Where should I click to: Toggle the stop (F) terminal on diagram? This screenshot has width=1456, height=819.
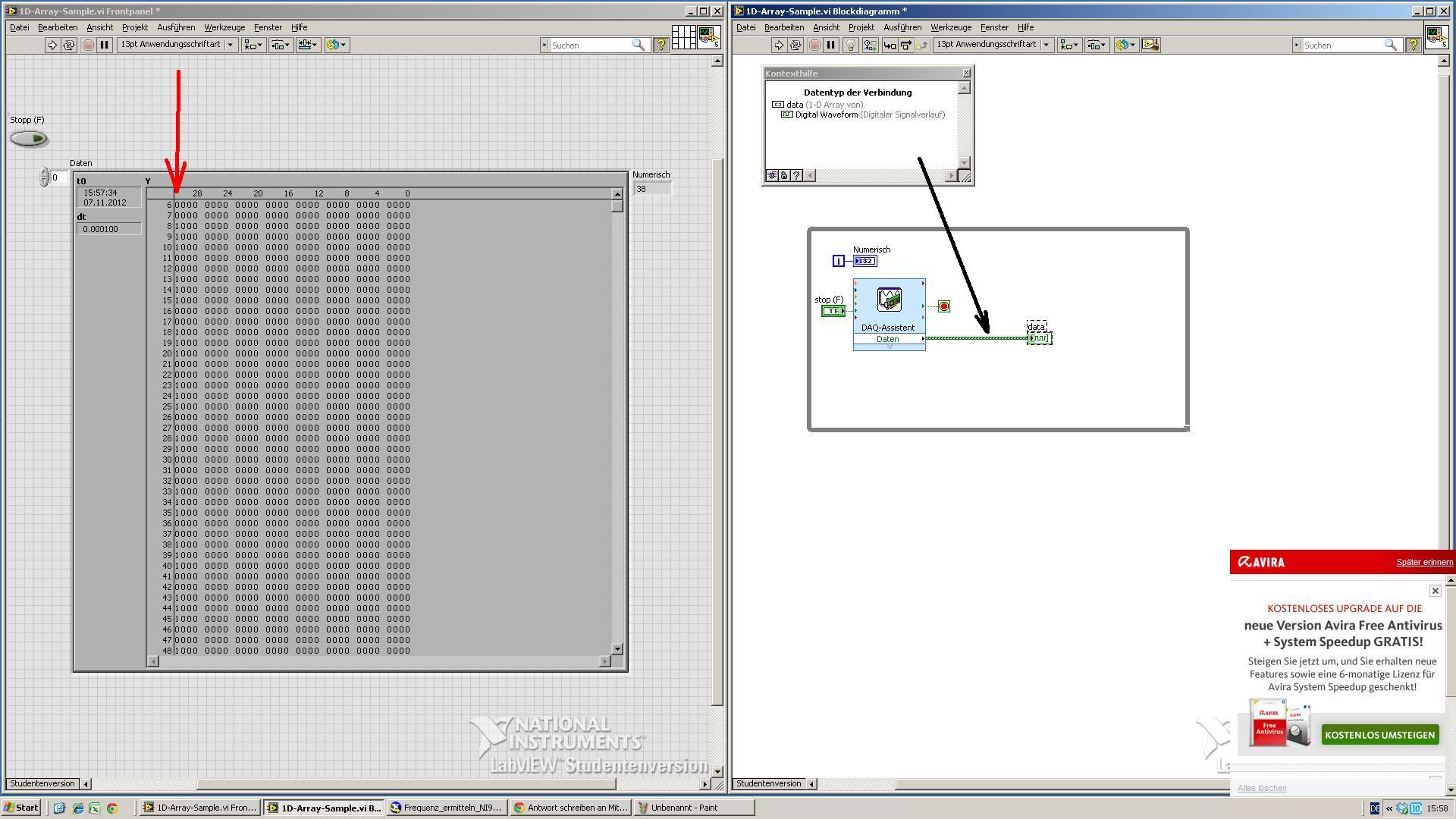(833, 311)
